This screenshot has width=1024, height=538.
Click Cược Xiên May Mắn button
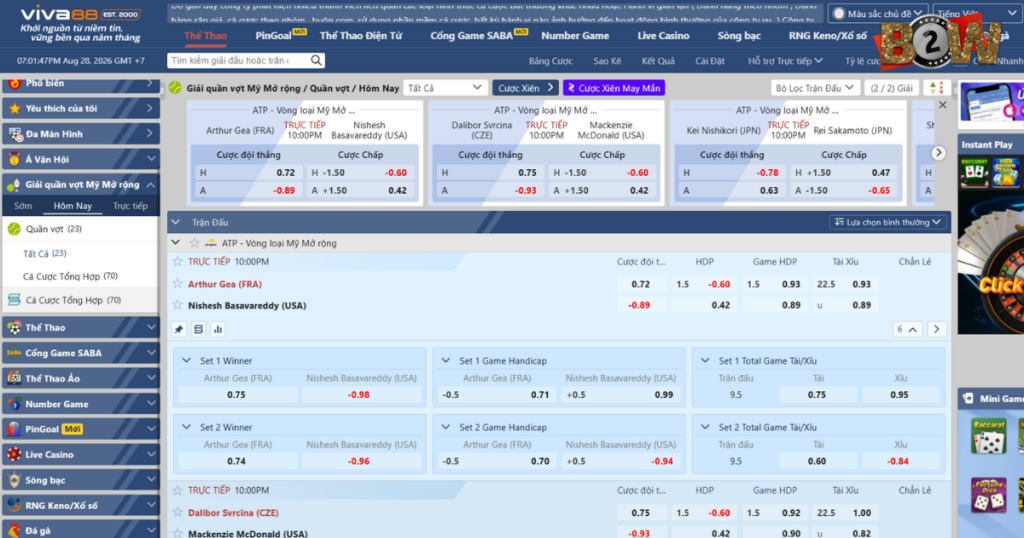(614, 88)
